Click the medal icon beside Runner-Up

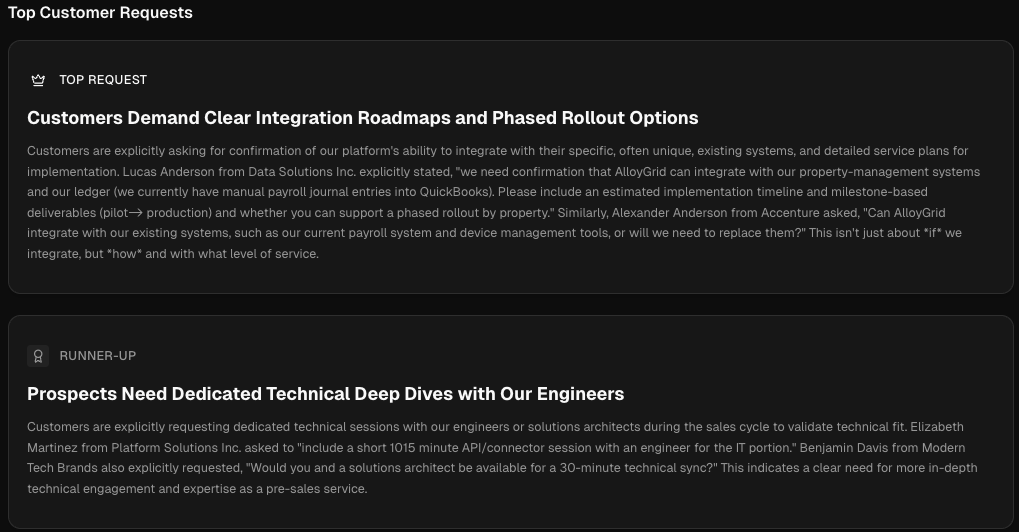pyautogui.click(x=38, y=356)
